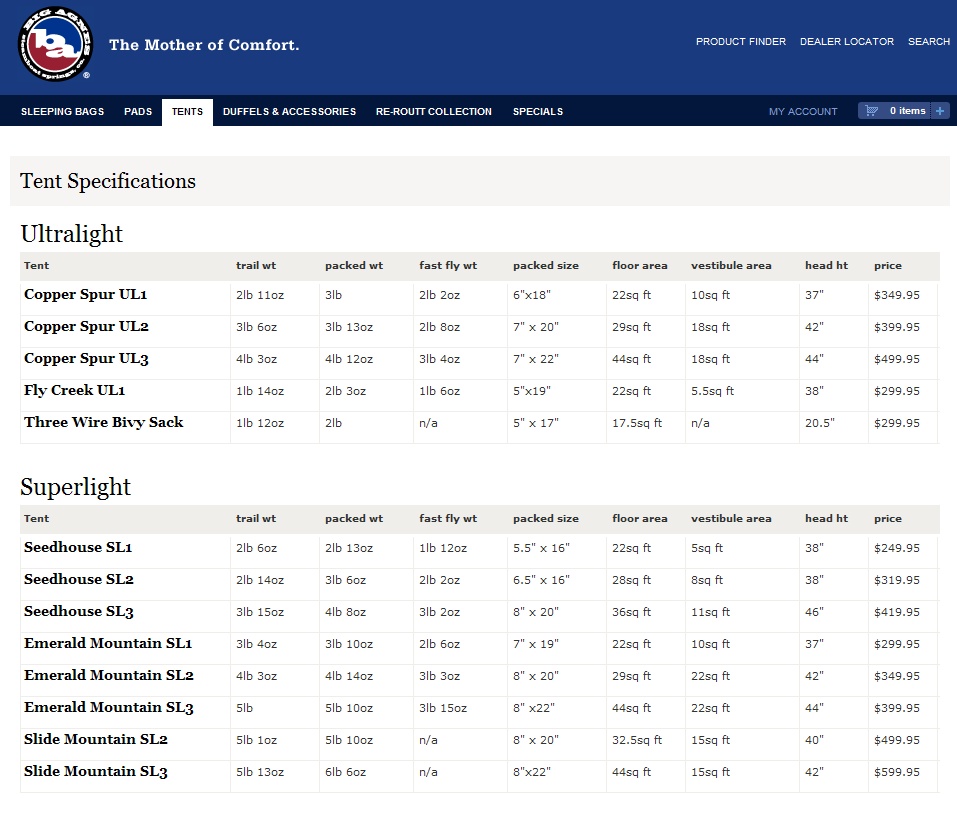This screenshot has height=817, width=957.
Task: Select Seedhouse SL2 price $319.95
Action: tap(897, 580)
